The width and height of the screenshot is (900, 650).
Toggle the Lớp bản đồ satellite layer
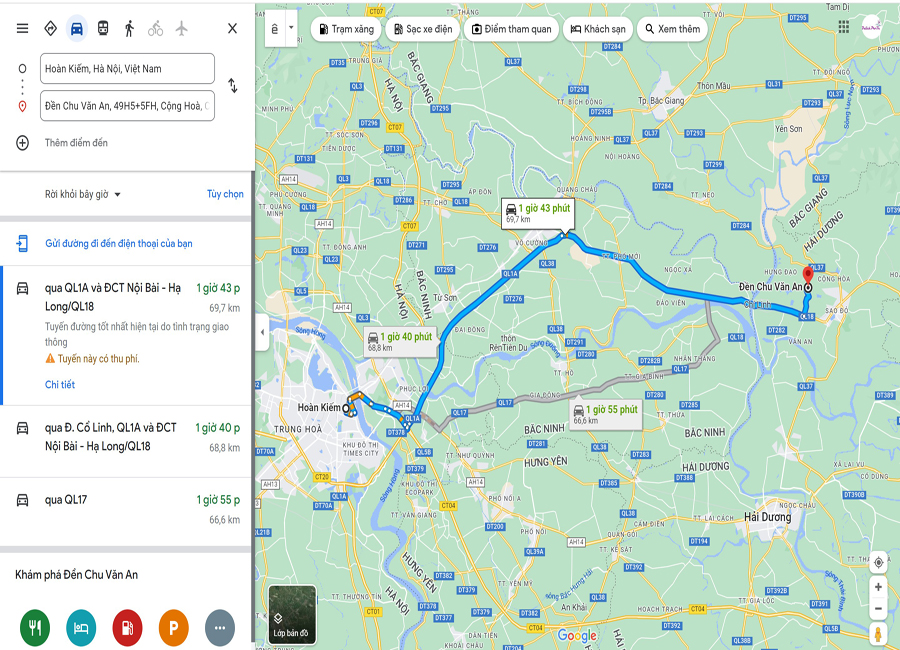292,614
